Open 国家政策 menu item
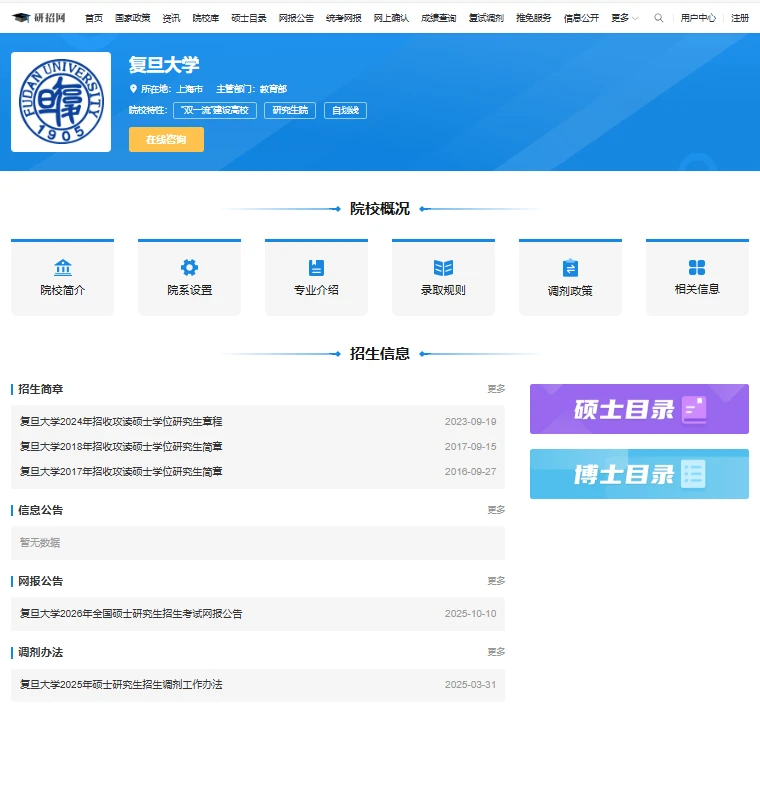 point(133,18)
